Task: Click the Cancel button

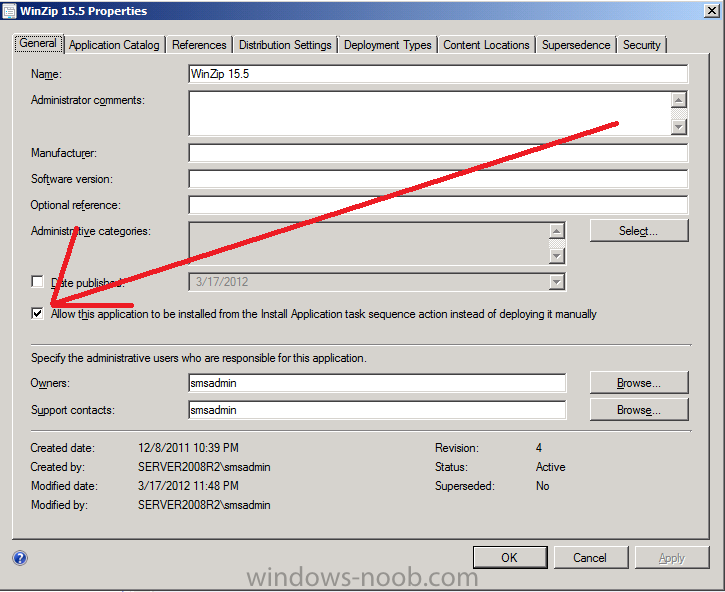Action: (x=590, y=557)
